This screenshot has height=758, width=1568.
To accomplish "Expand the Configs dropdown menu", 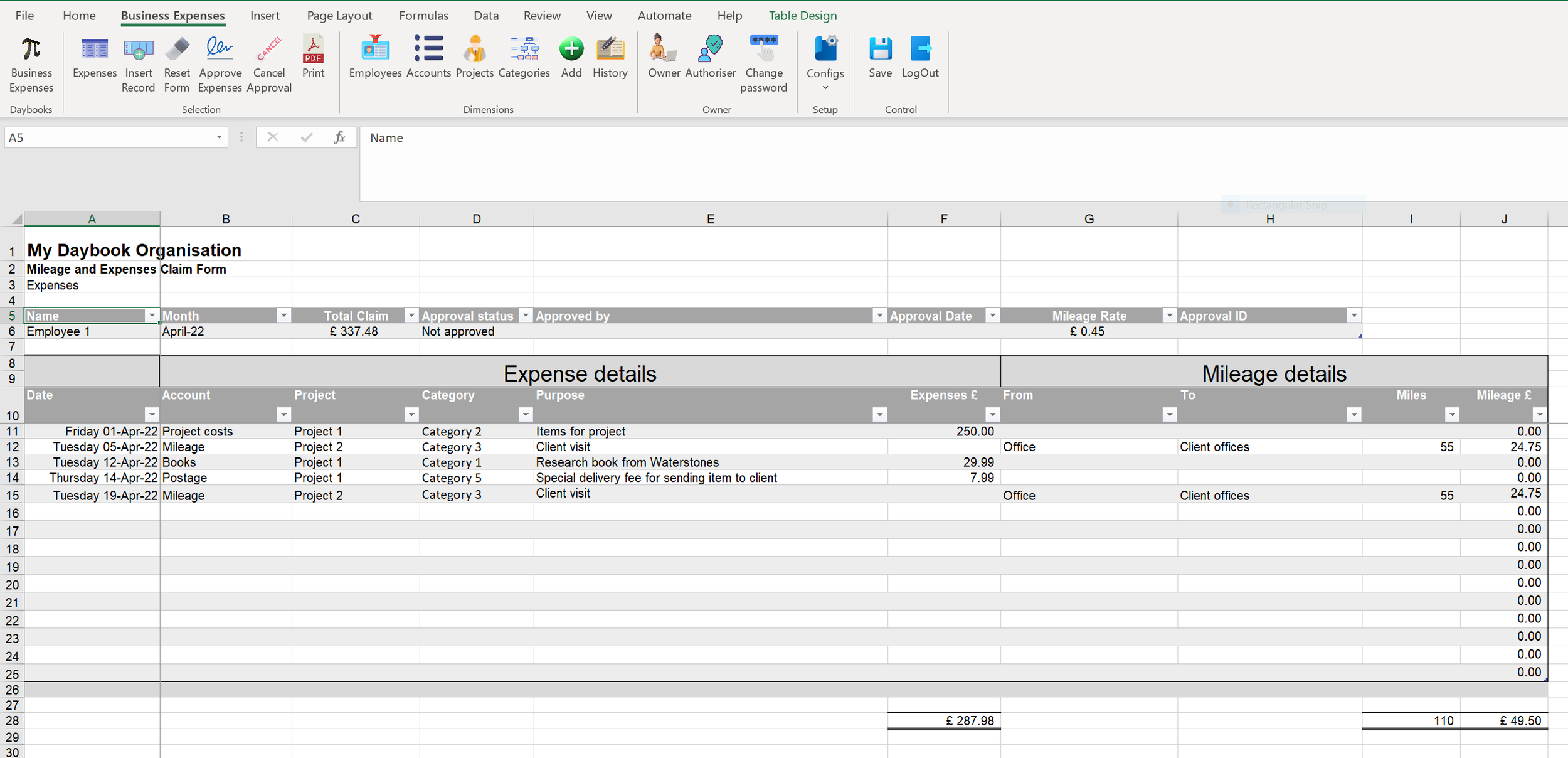I will pyautogui.click(x=825, y=87).
